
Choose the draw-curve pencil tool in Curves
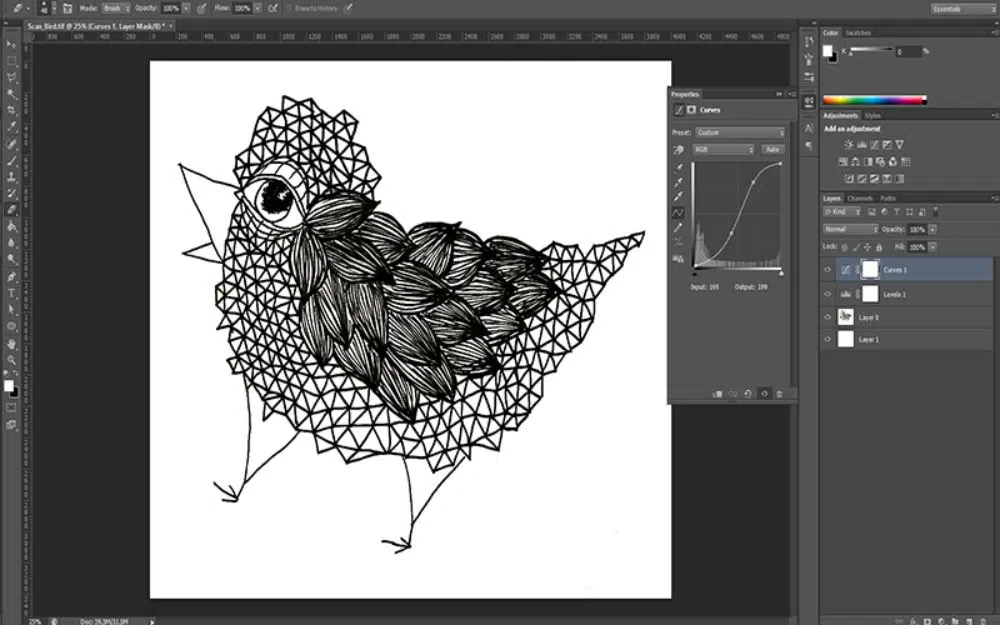click(x=679, y=227)
